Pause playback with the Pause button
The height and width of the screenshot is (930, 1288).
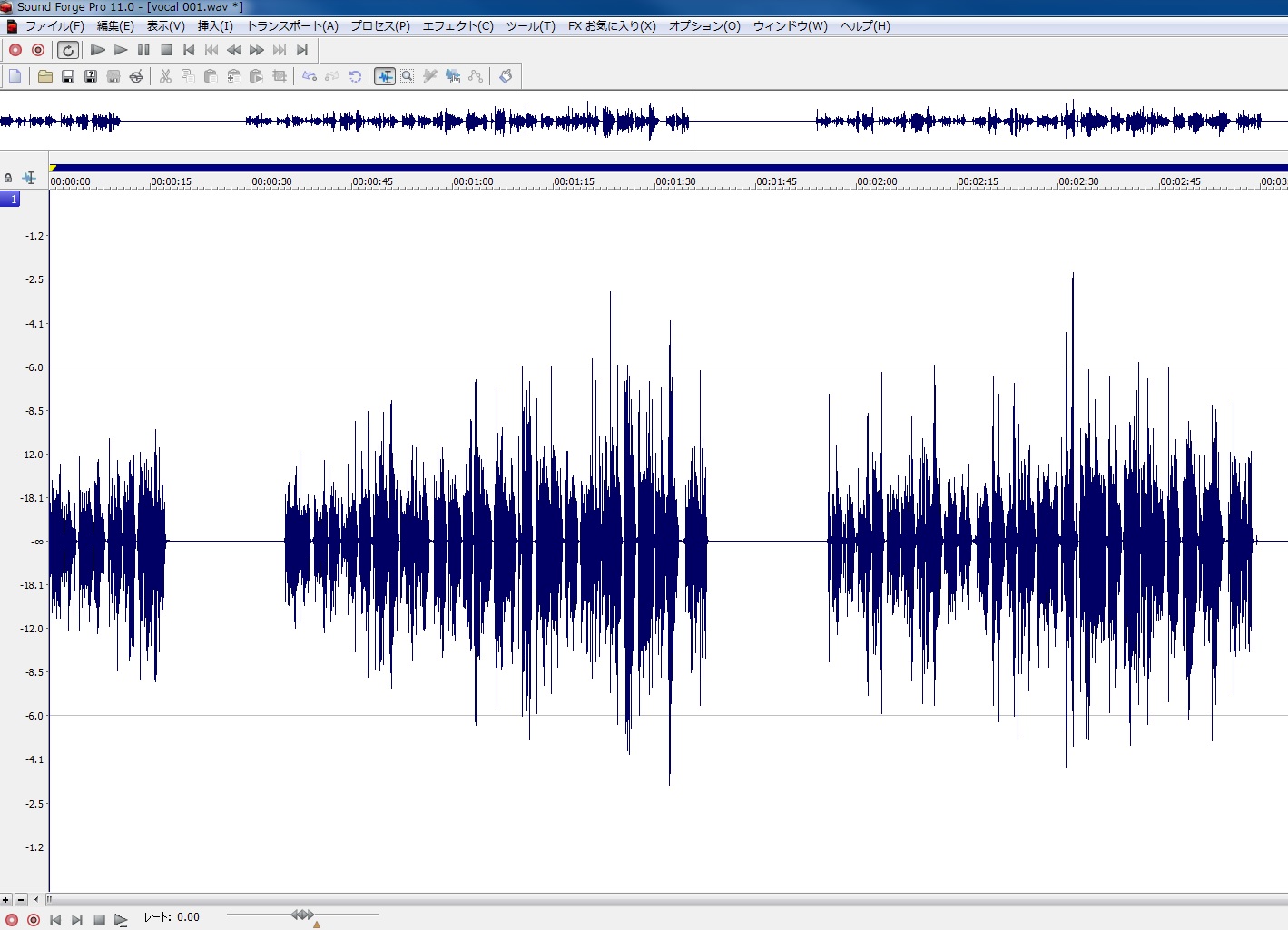pos(143,50)
